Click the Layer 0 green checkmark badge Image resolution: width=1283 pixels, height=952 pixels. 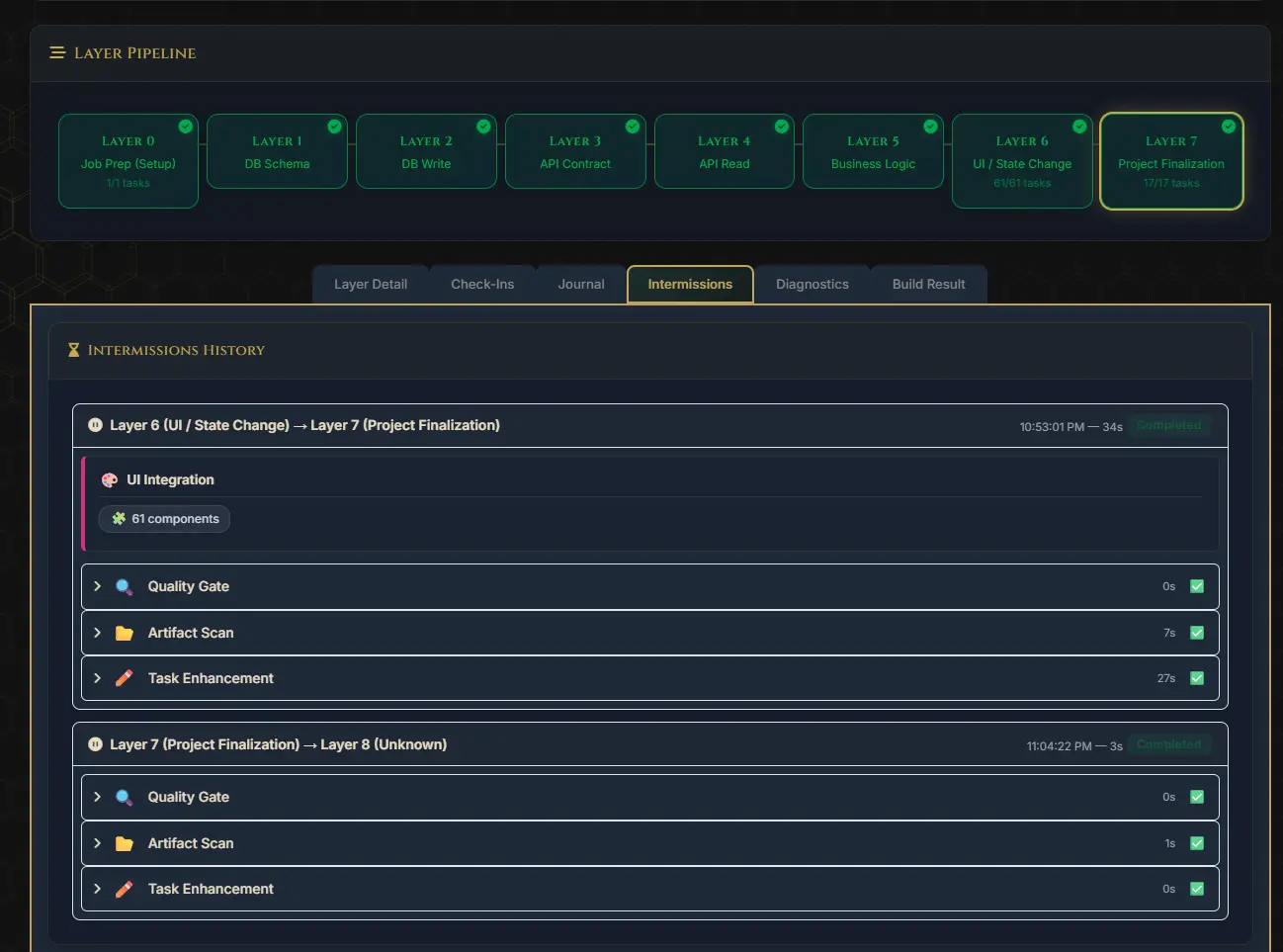185,127
